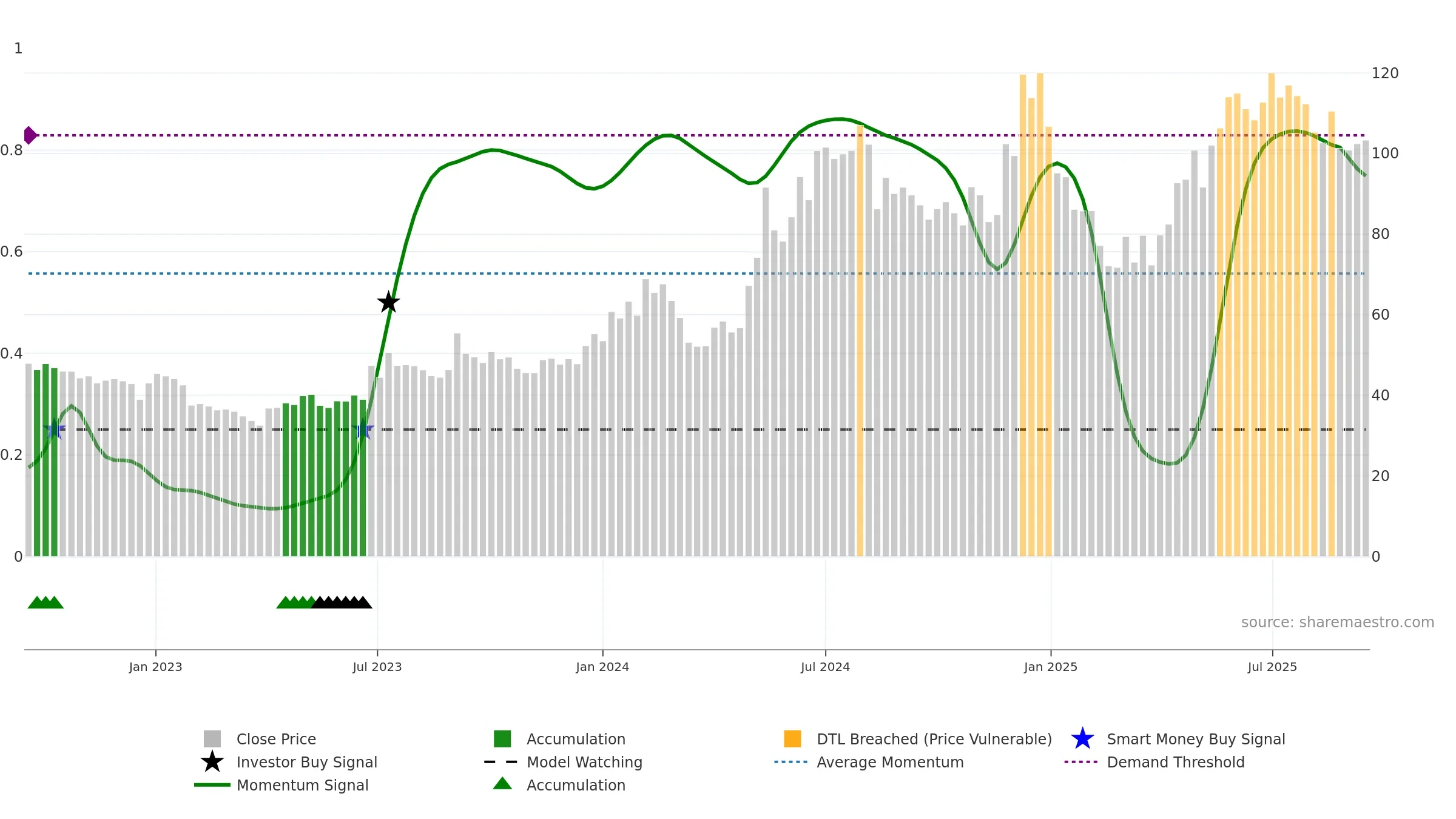Click the orange DTL Breached legend swatch
Viewport: 1456px width, 819px height.
[x=792, y=739]
